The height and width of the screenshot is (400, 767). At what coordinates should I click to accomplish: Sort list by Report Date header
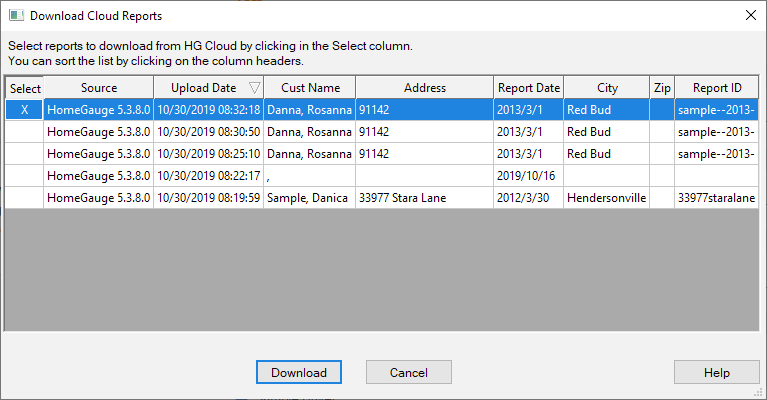(x=529, y=88)
